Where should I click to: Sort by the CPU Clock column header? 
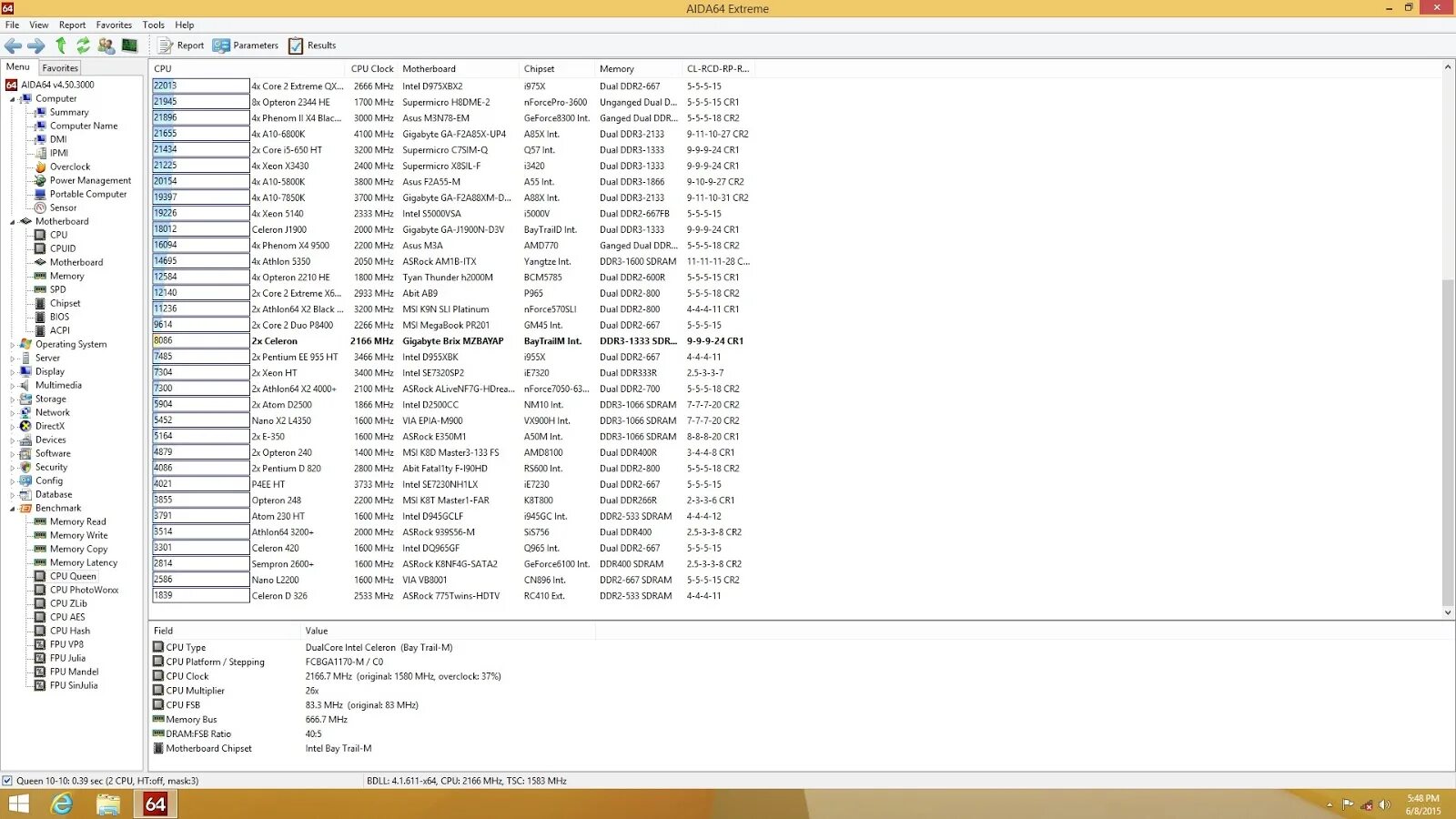pyautogui.click(x=372, y=68)
